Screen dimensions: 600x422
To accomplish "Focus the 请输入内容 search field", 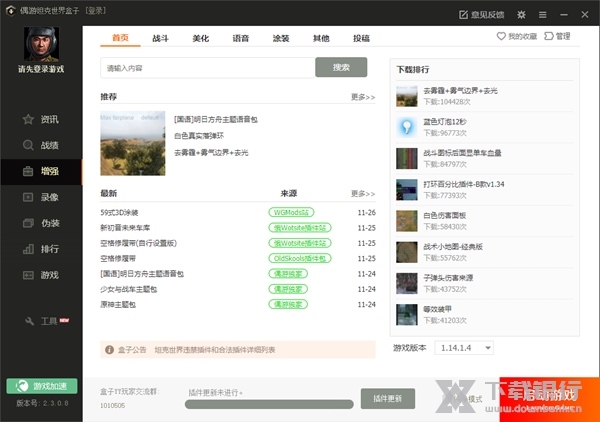I will pos(208,68).
